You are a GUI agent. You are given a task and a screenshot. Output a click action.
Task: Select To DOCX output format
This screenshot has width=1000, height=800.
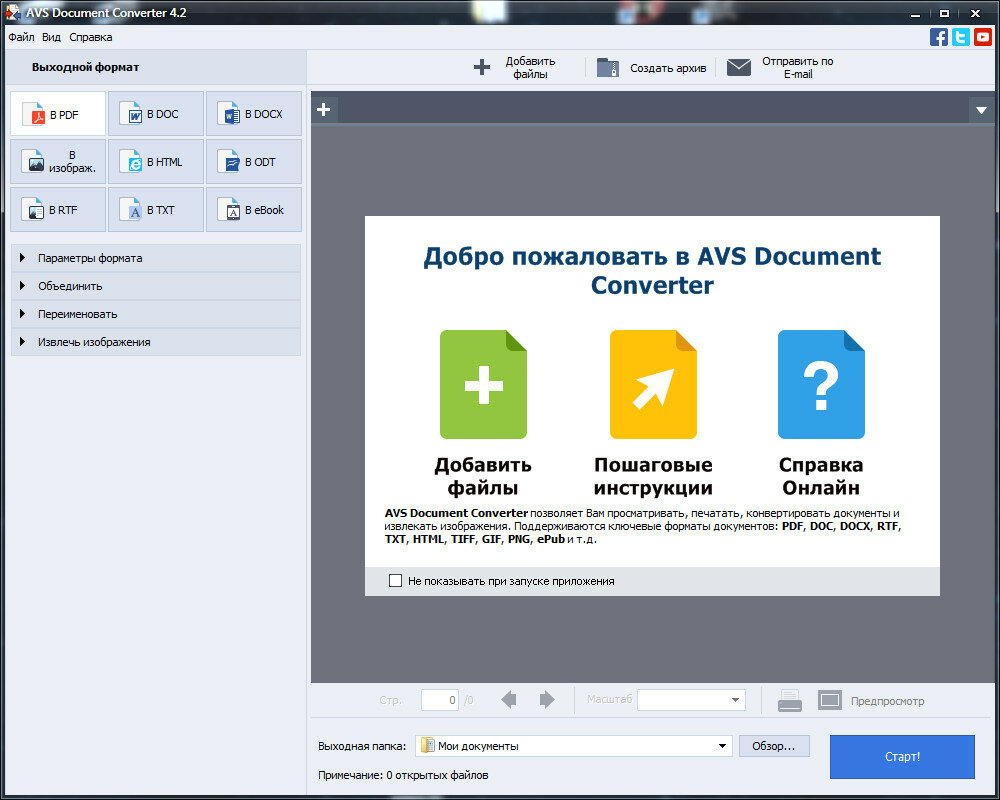coord(254,114)
